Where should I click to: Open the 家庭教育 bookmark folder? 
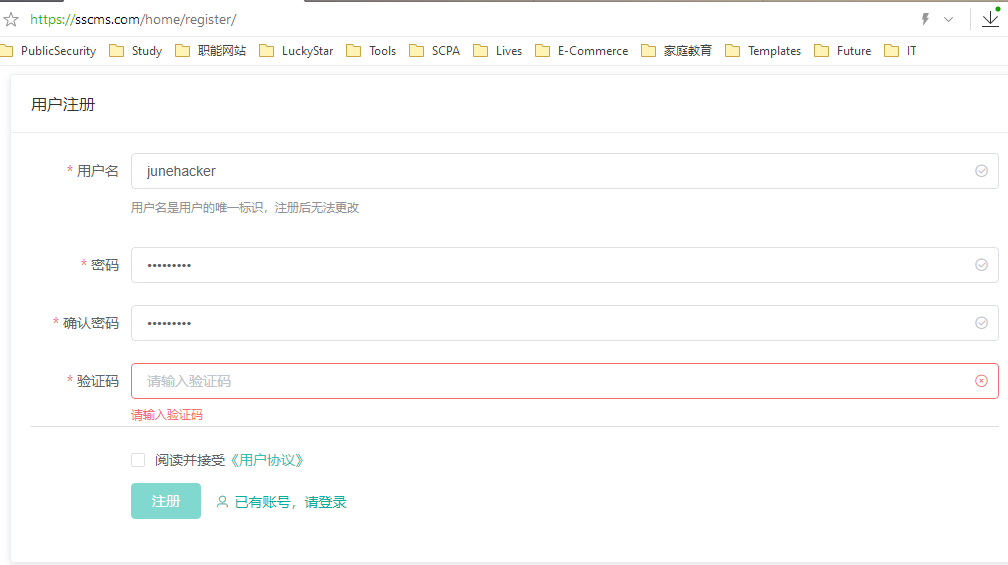[677, 51]
